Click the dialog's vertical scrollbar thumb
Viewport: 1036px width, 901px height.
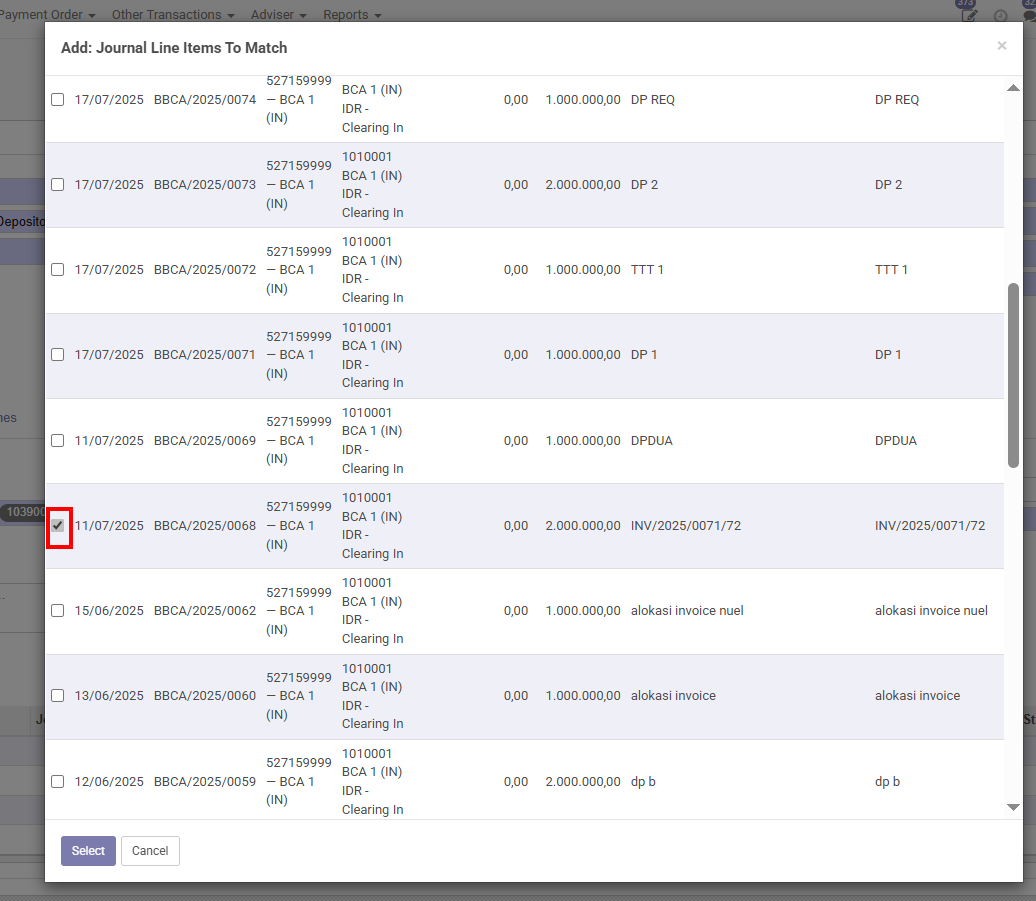coord(1013,374)
